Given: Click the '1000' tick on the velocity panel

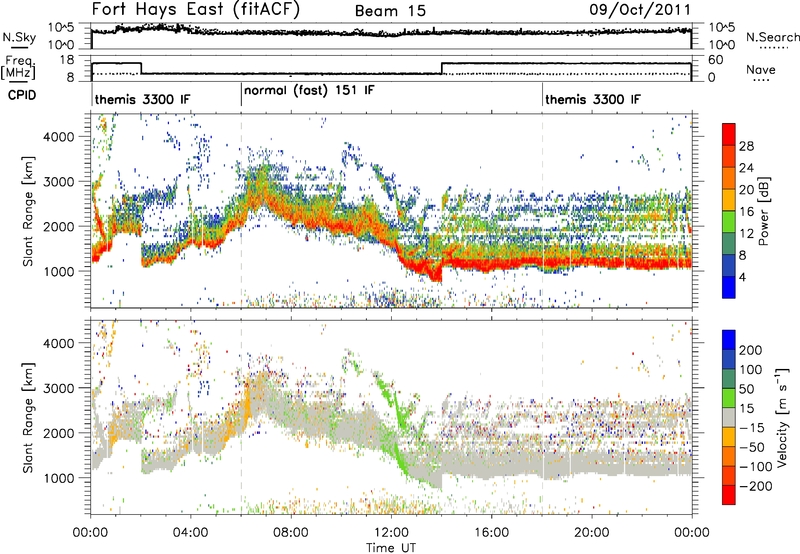Looking at the screenshot, I should [x=59, y=478].
